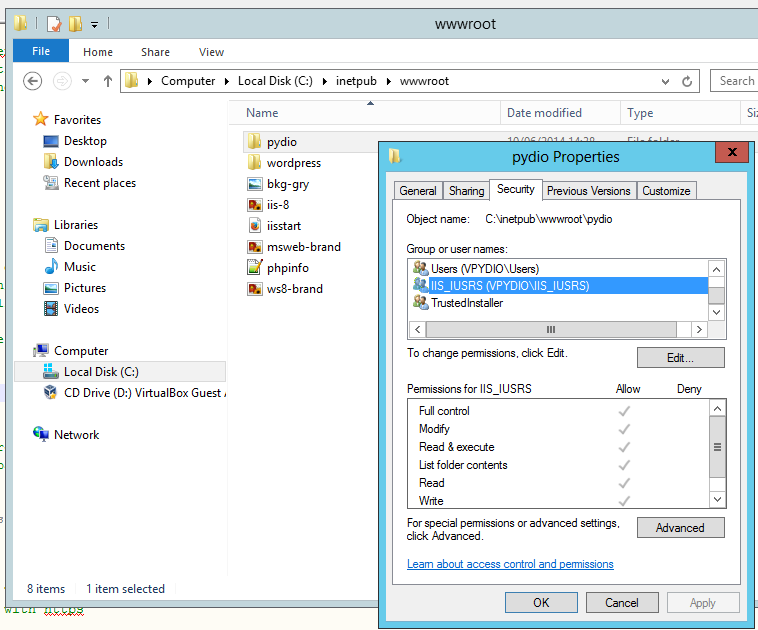
Task: Open the Share ribbon tab
Action: [155, 52]
